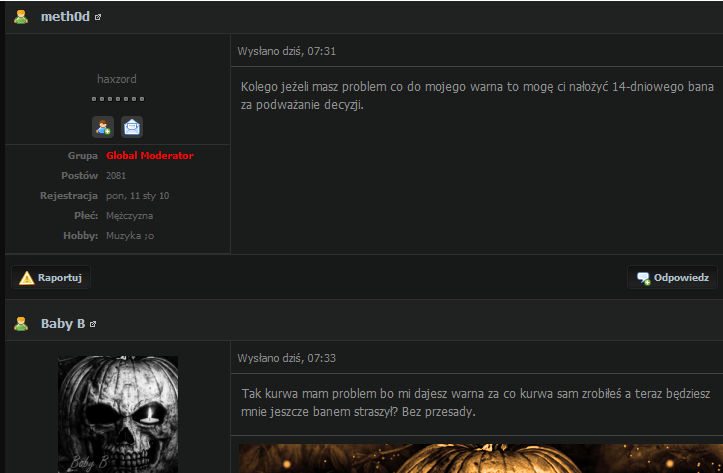
Task: Click the external profile icon after meth0d
Action: coord(98,17)
